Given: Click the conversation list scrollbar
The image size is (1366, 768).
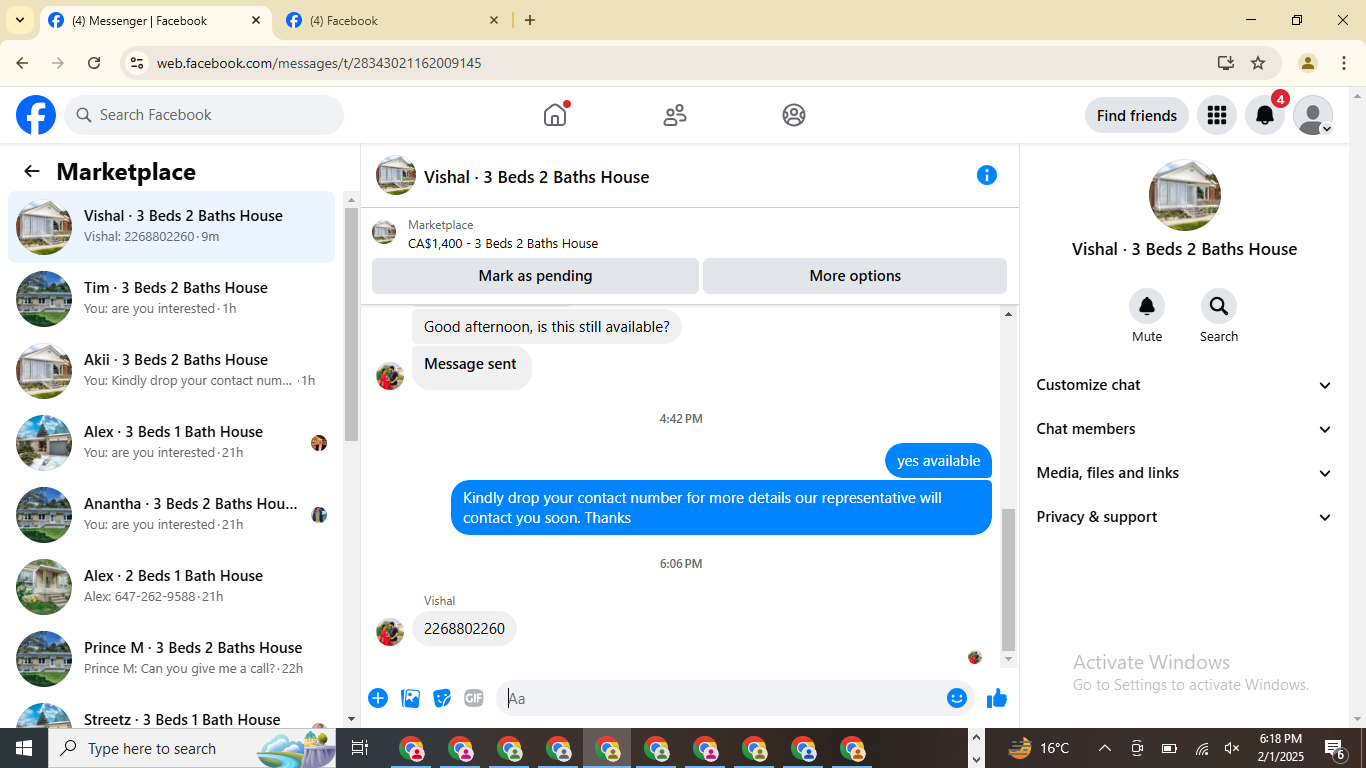Looking at the screenshot, I should 351,325.
